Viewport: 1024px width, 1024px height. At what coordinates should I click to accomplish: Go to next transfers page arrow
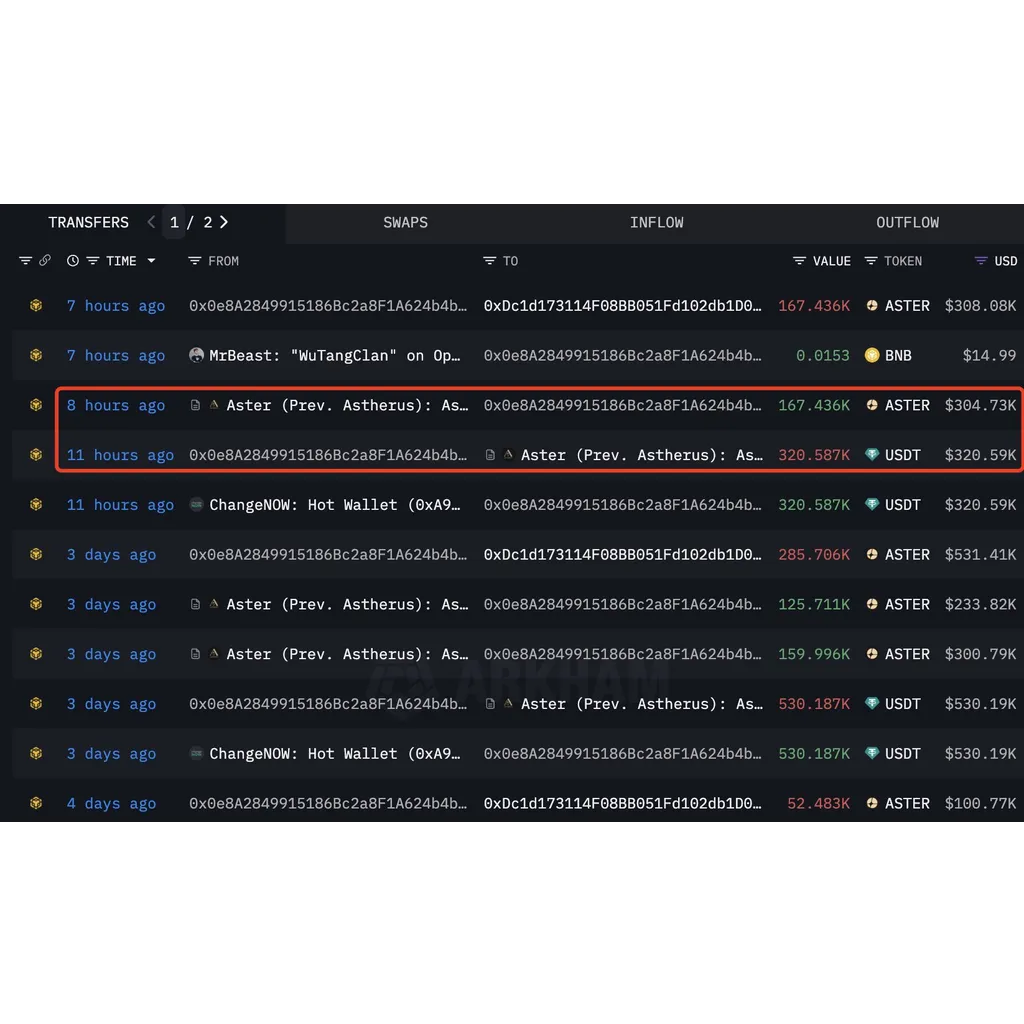click(224, 222)
